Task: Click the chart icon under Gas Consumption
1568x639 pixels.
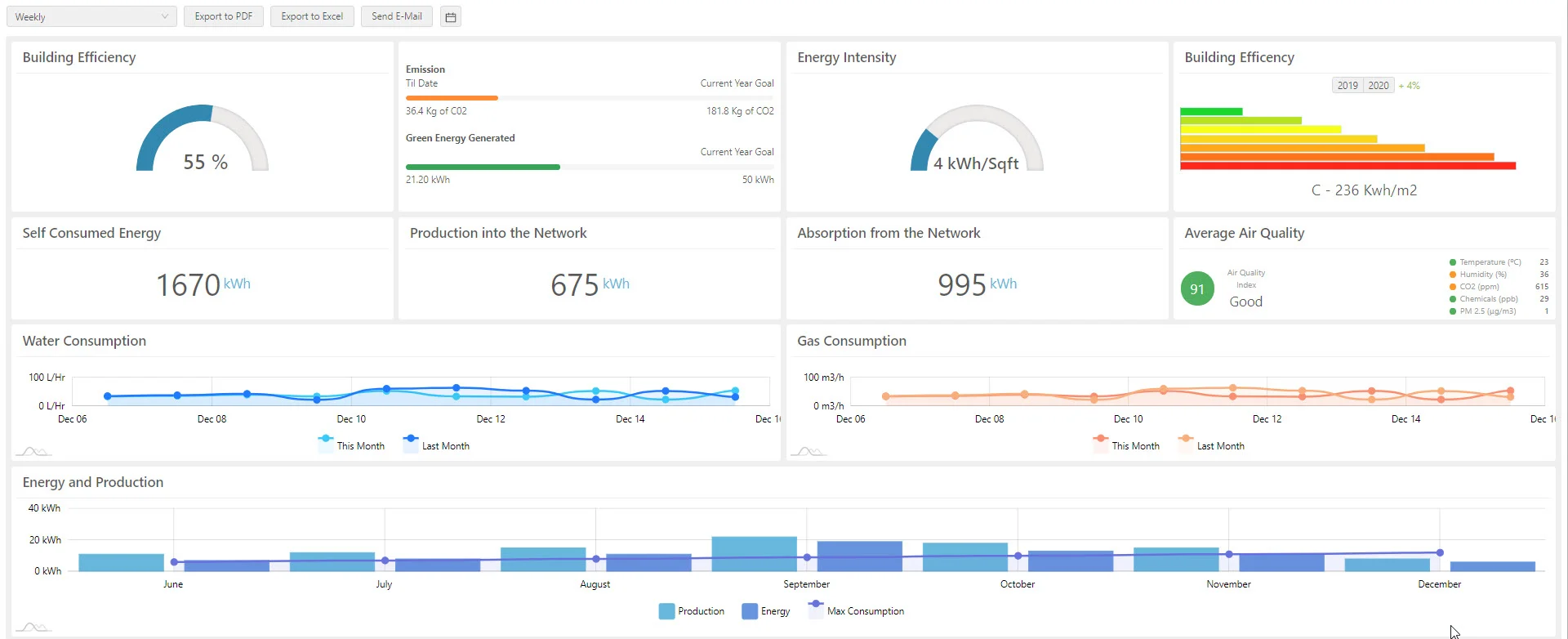Action: [x=809, y=451]
